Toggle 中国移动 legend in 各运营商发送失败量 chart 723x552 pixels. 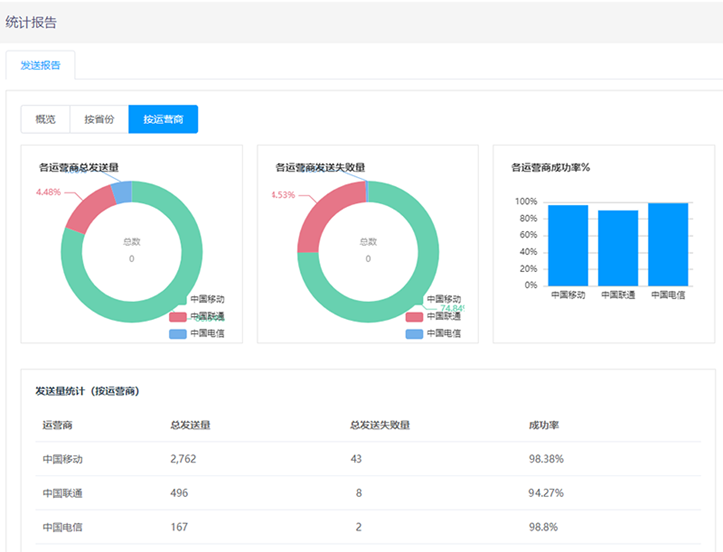coord(444,299)
